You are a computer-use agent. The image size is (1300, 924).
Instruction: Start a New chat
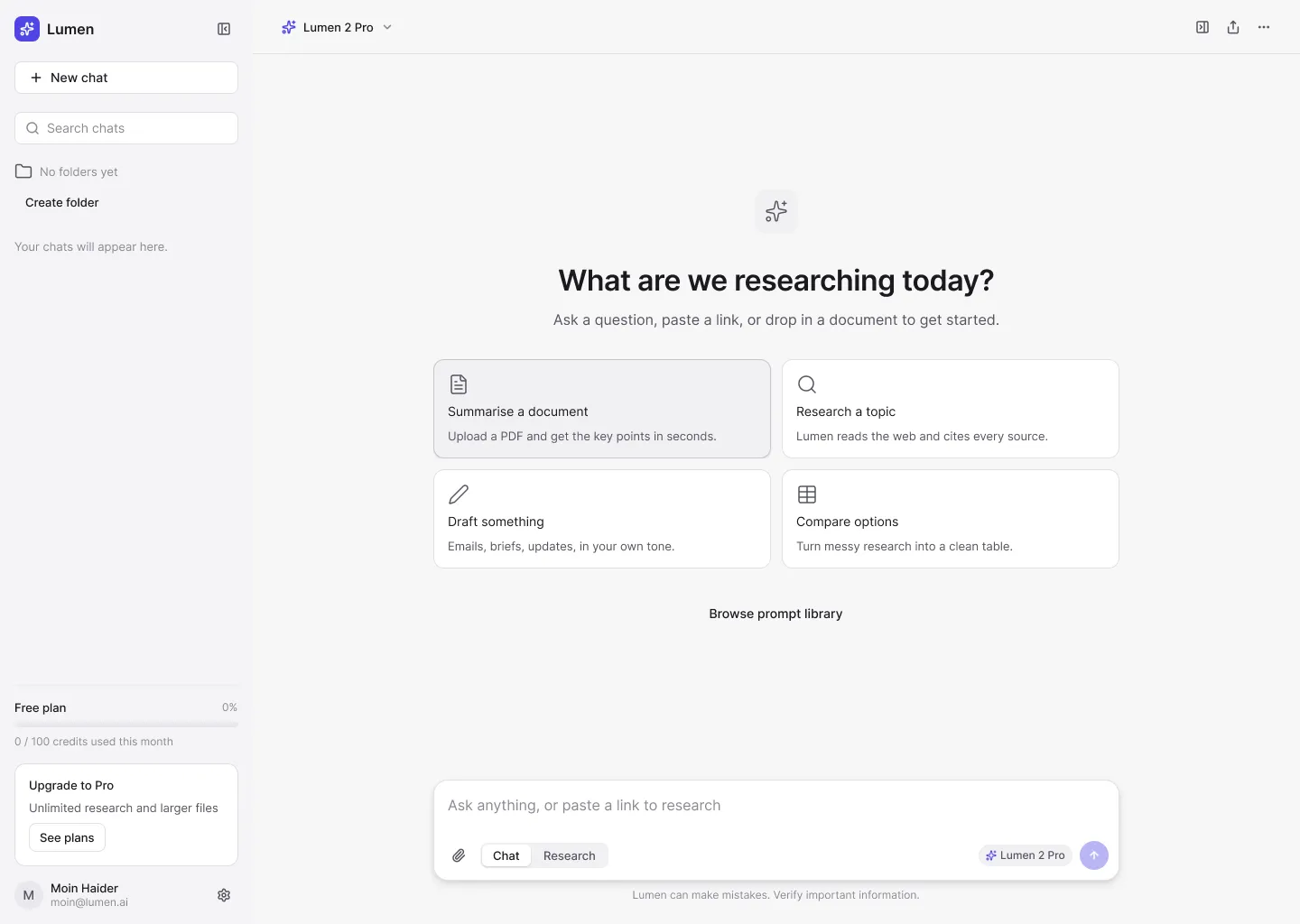click(x=126, y=78)
